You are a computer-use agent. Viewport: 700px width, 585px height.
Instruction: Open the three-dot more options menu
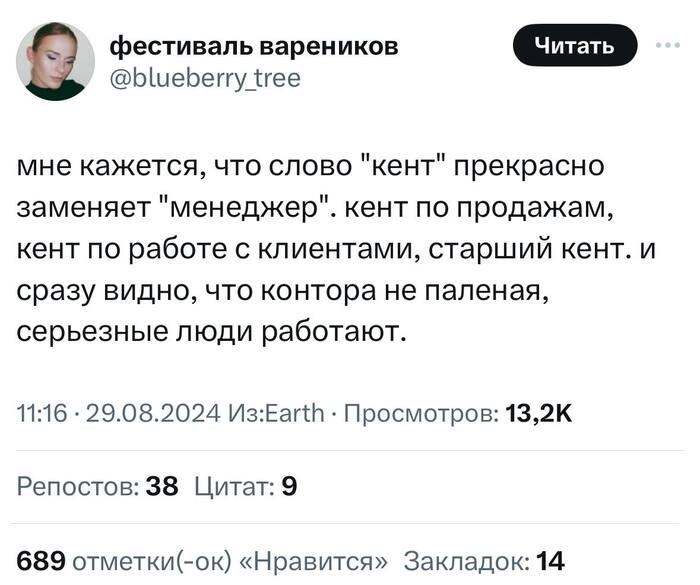[664, 46]
